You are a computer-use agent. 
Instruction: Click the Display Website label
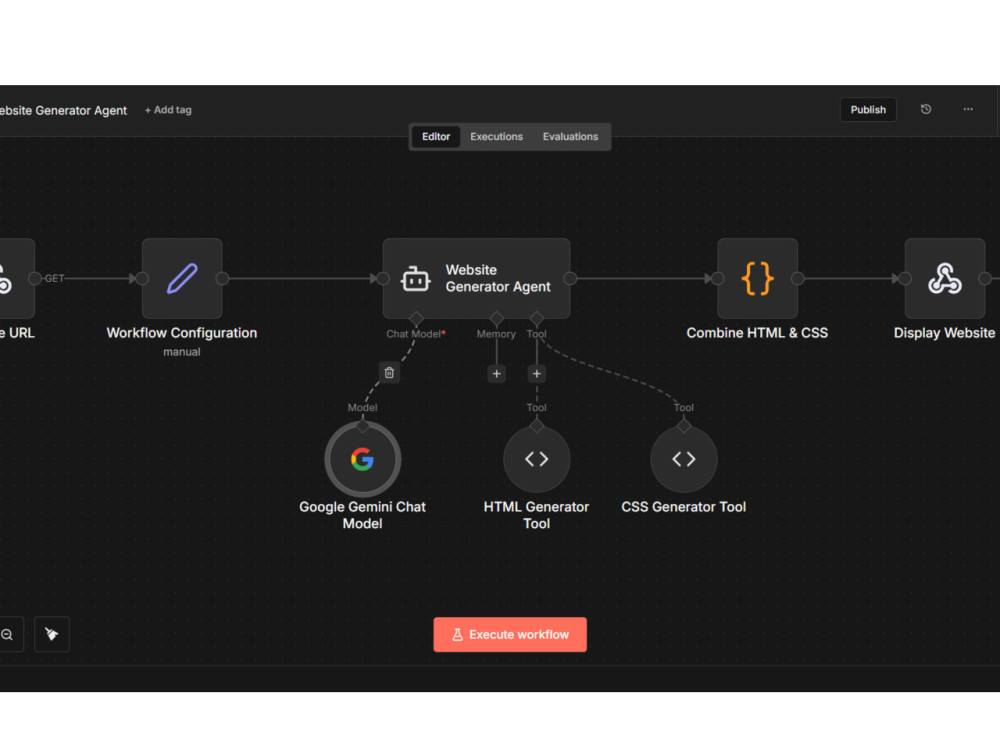[x=945, y=333]
